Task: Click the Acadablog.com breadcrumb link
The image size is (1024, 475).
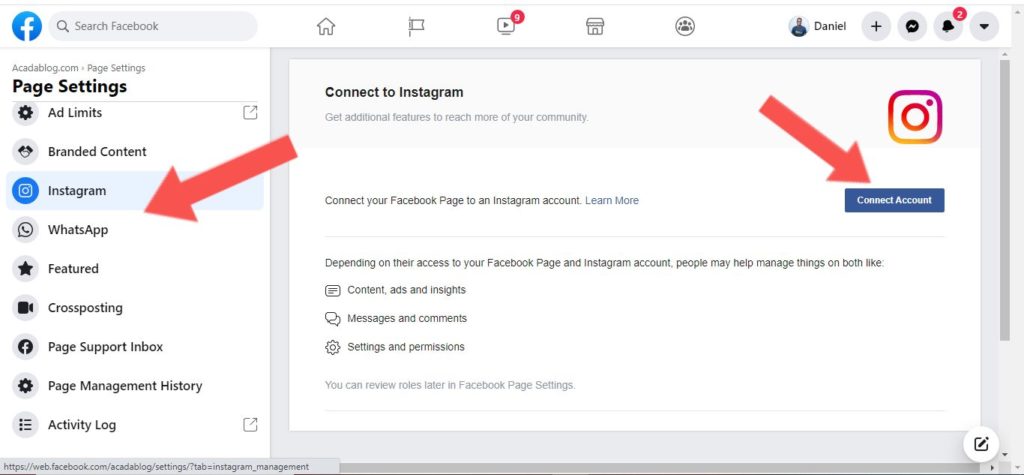Action: pyautogui.click(x=45, y=68)
